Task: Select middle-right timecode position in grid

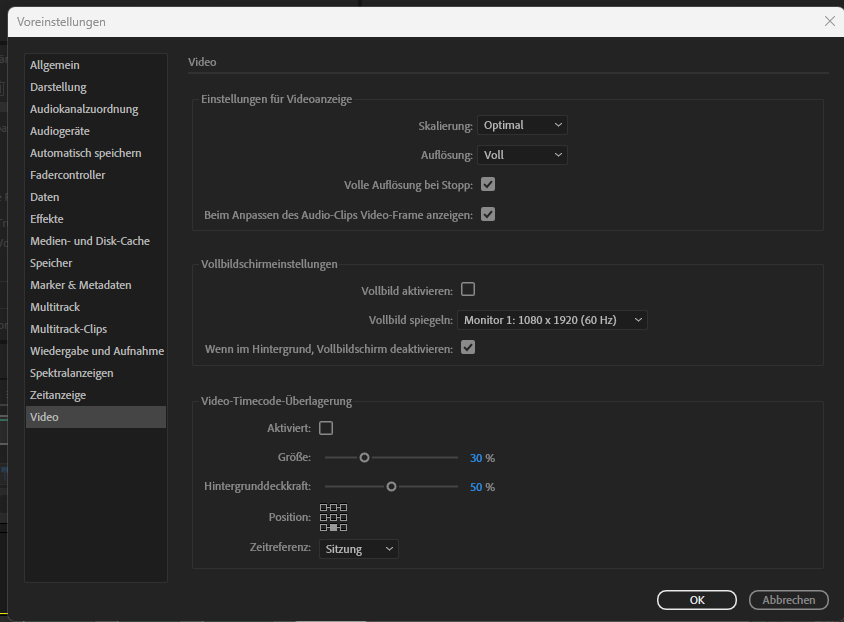Action: coord(343,517)
